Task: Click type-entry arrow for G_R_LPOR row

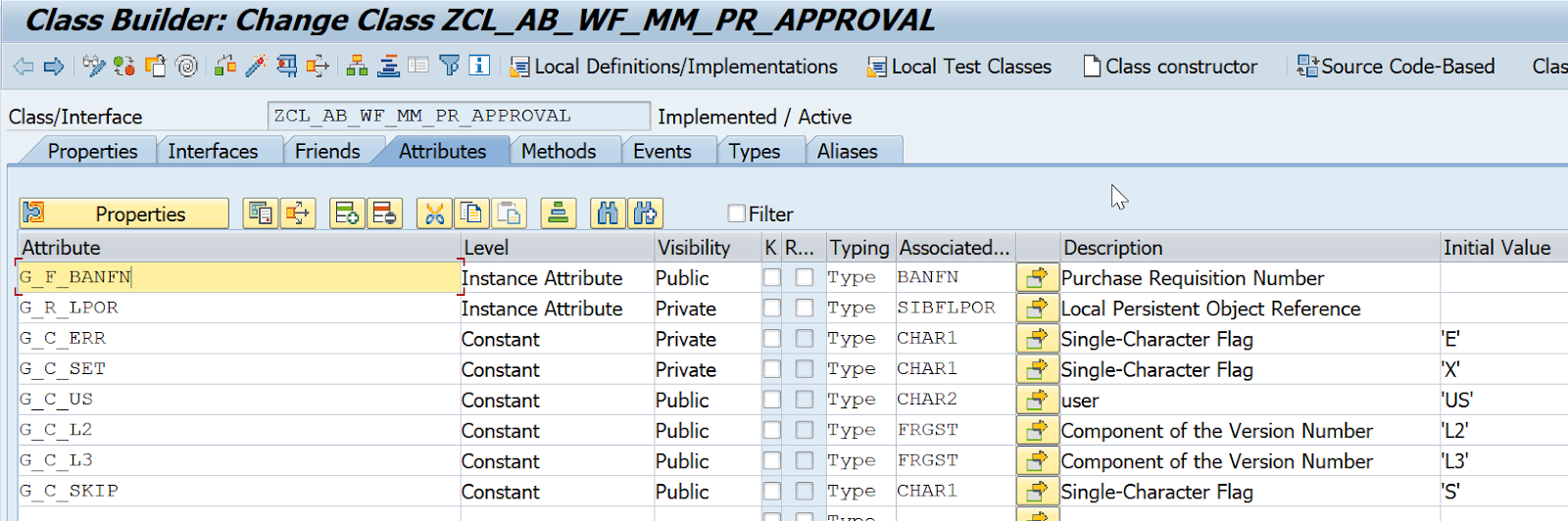Action: 1037,308
